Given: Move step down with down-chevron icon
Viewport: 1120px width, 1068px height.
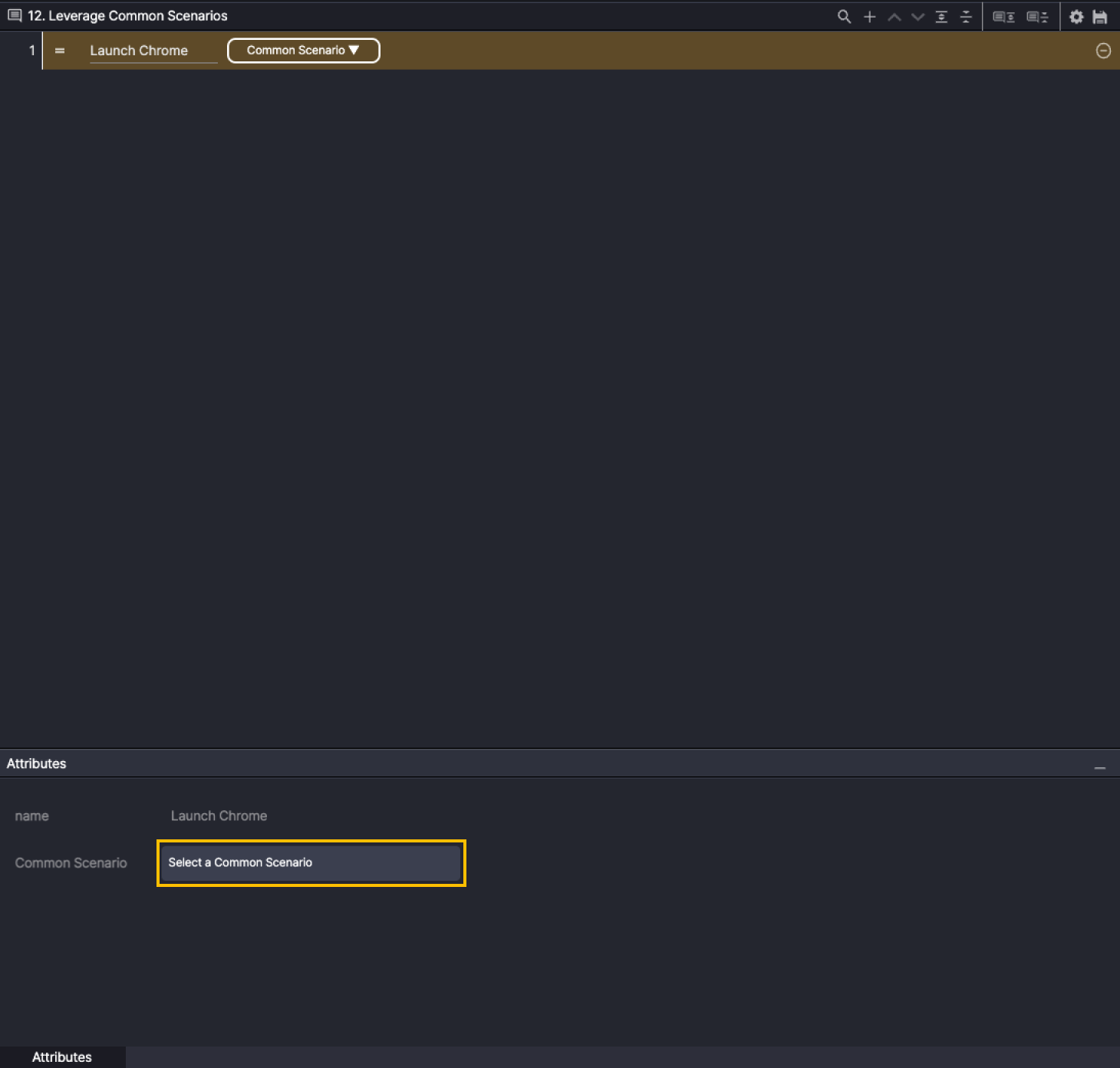Looking at the screenshot, I should click(917, 16).
